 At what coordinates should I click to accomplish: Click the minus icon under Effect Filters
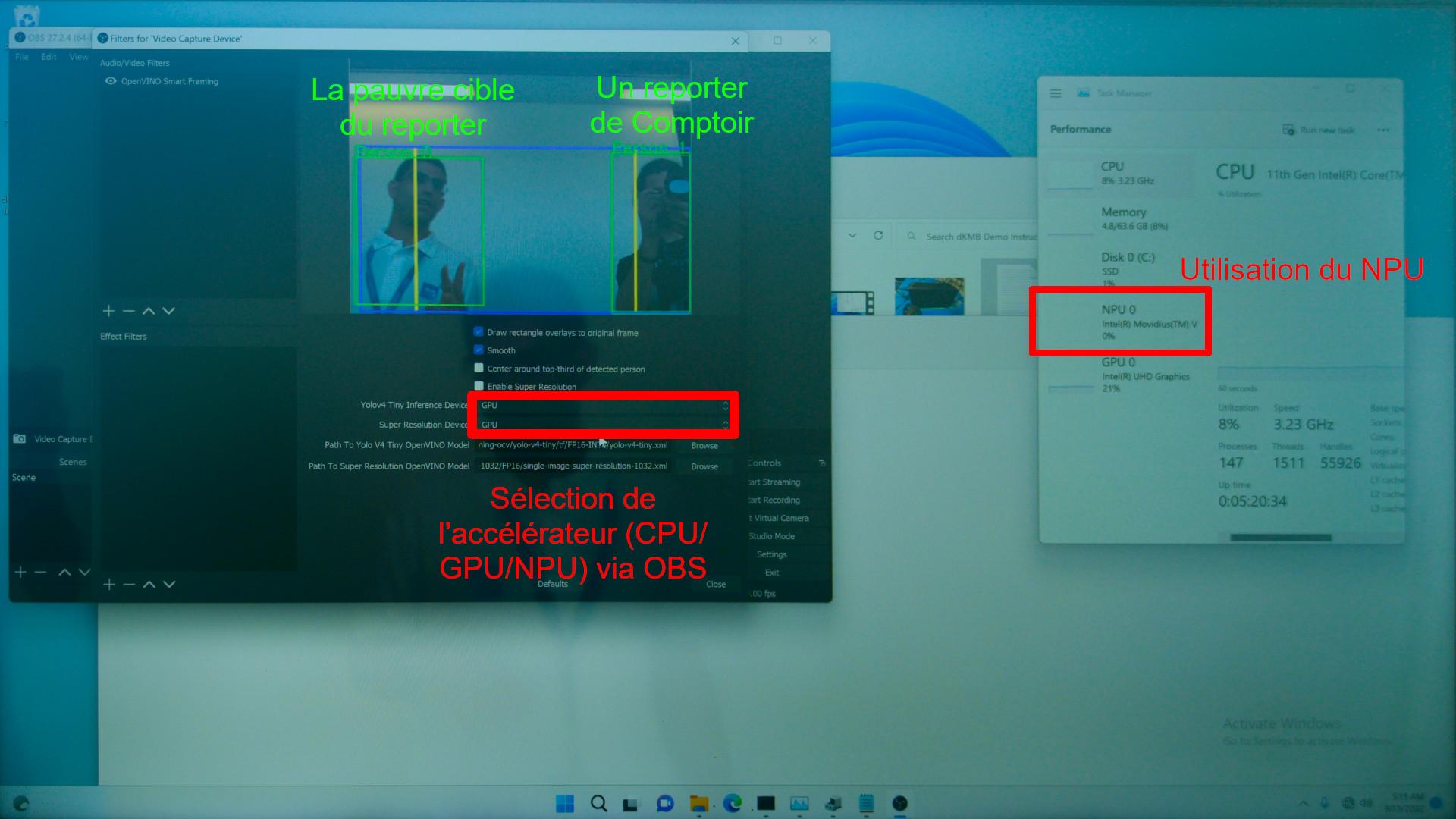(x=129, y=584)
